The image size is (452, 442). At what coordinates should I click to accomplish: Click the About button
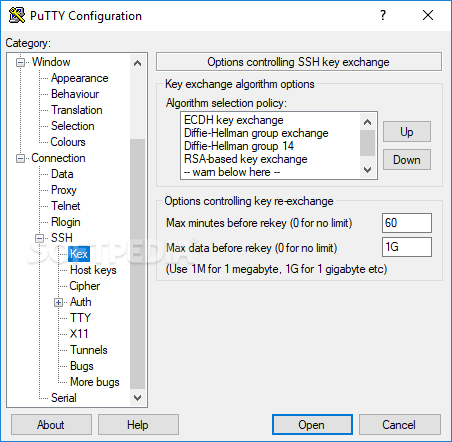point(51,425)
